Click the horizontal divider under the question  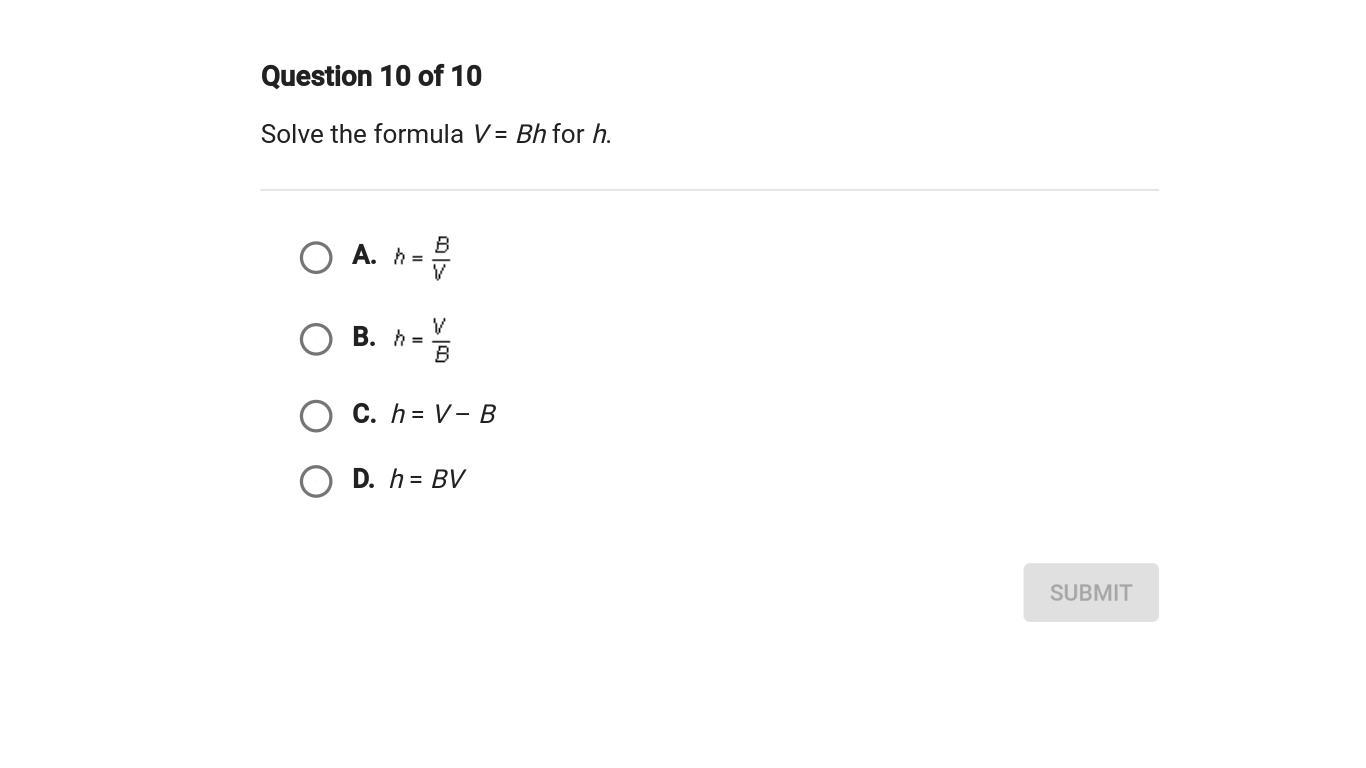[709, 190]
